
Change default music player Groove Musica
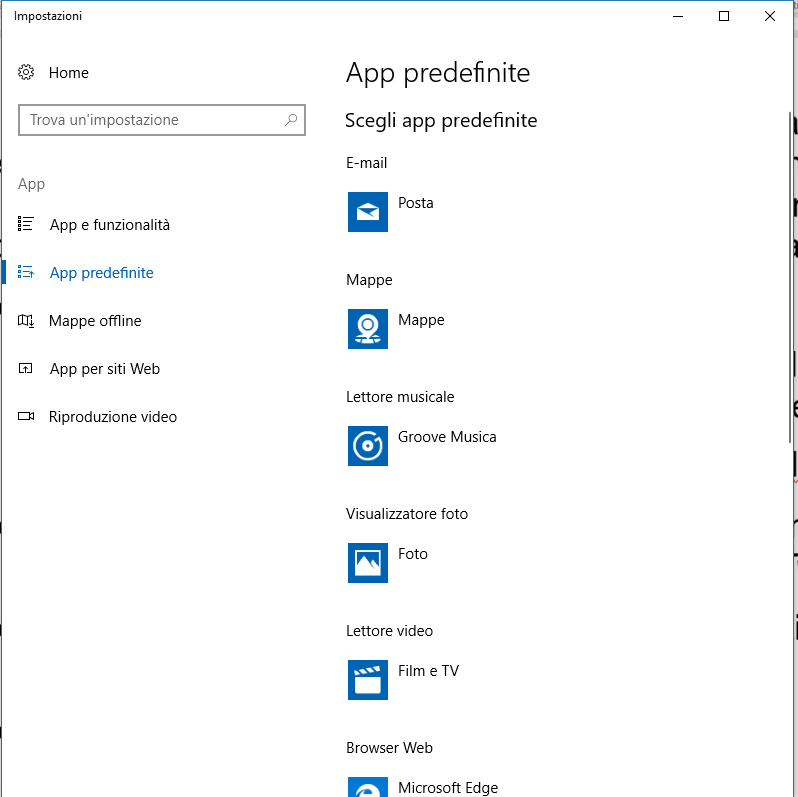pyautogui.click(x=447, y=437)
